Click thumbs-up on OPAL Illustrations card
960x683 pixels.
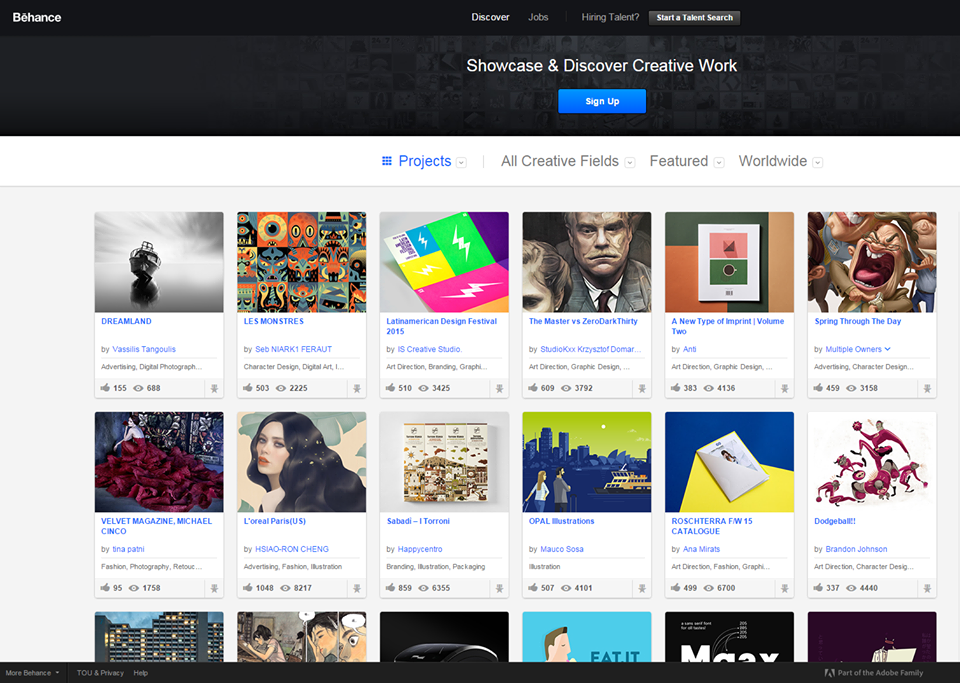tap(533, 588)
